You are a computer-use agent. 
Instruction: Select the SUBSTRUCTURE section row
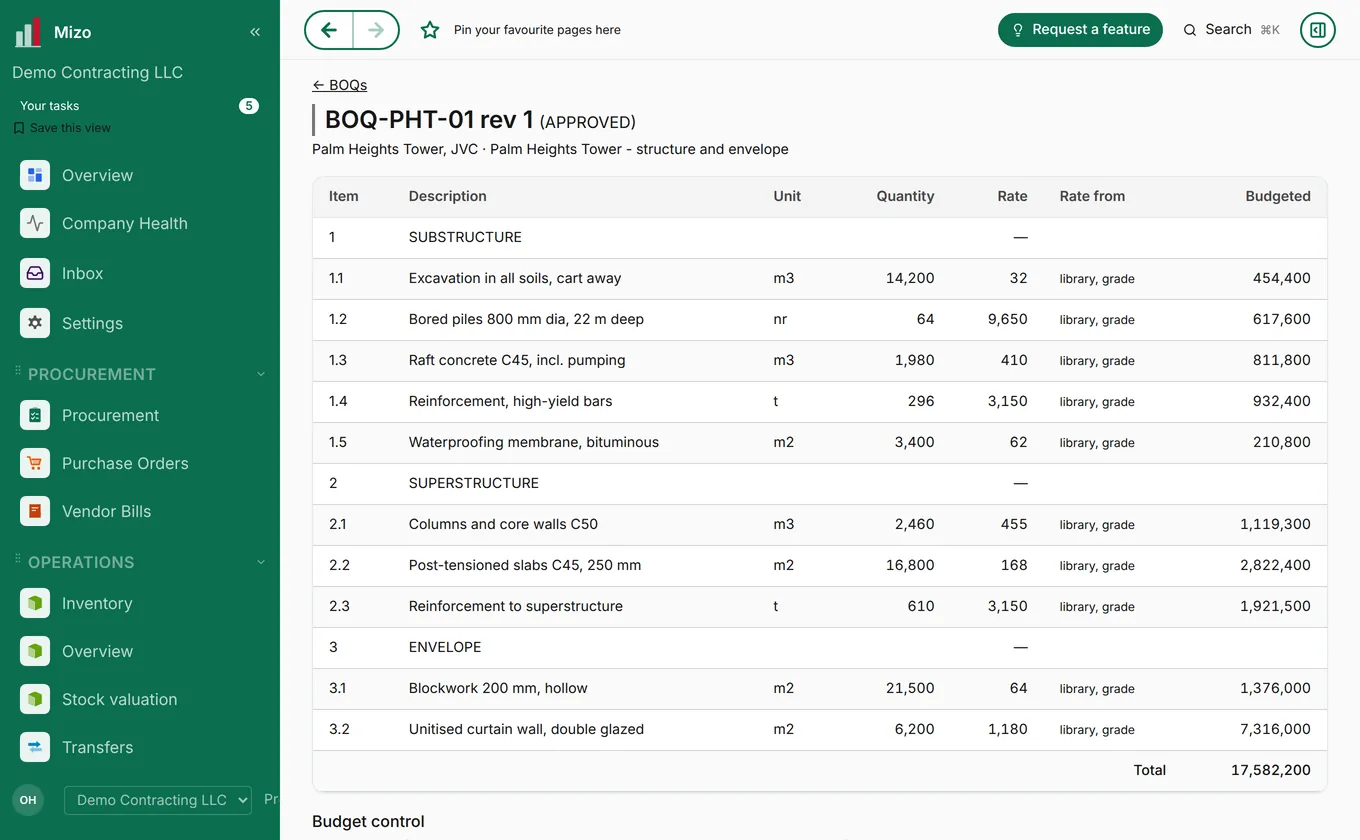(x=820, y=238)
